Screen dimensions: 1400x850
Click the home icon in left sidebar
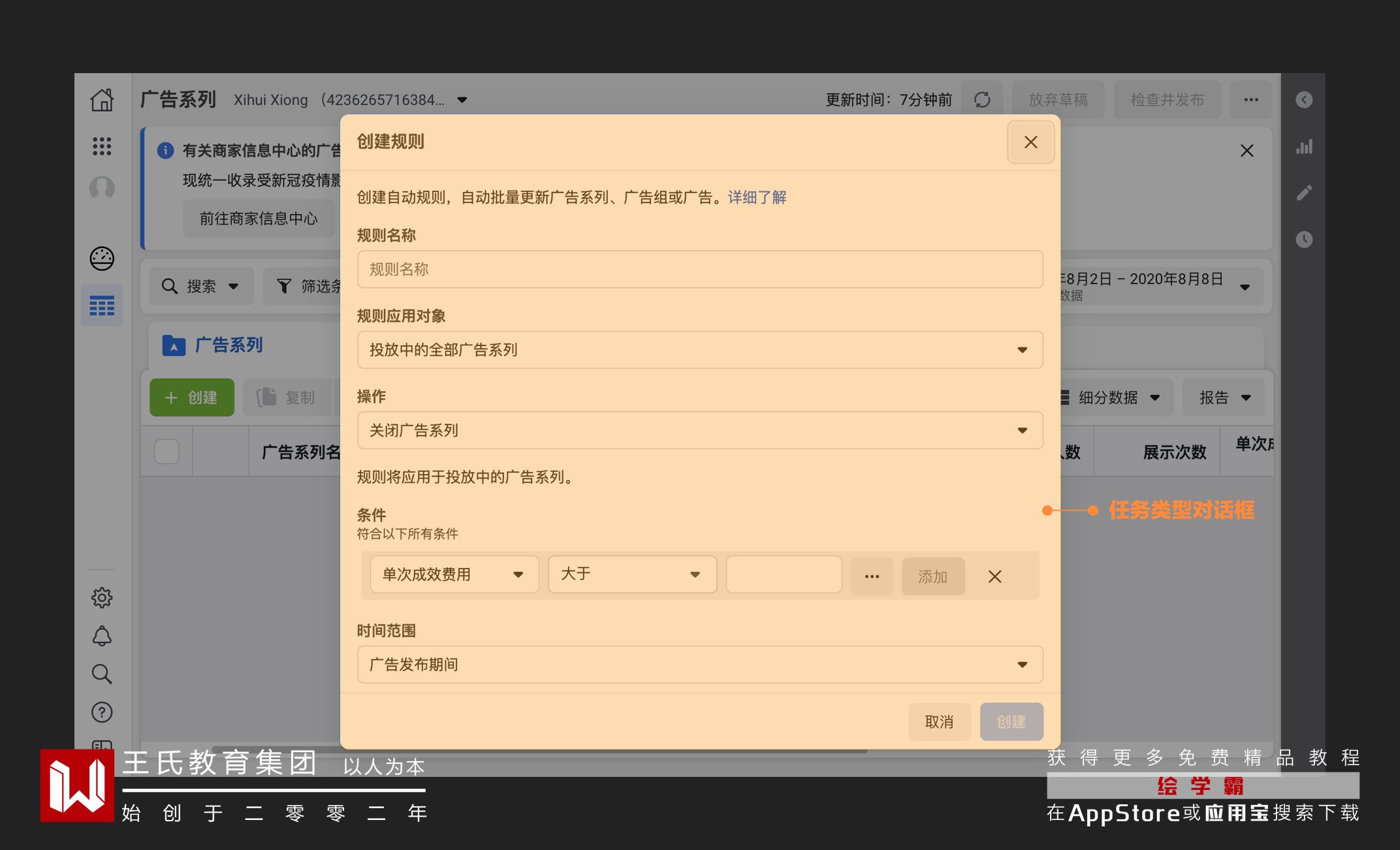pos(102,100)
